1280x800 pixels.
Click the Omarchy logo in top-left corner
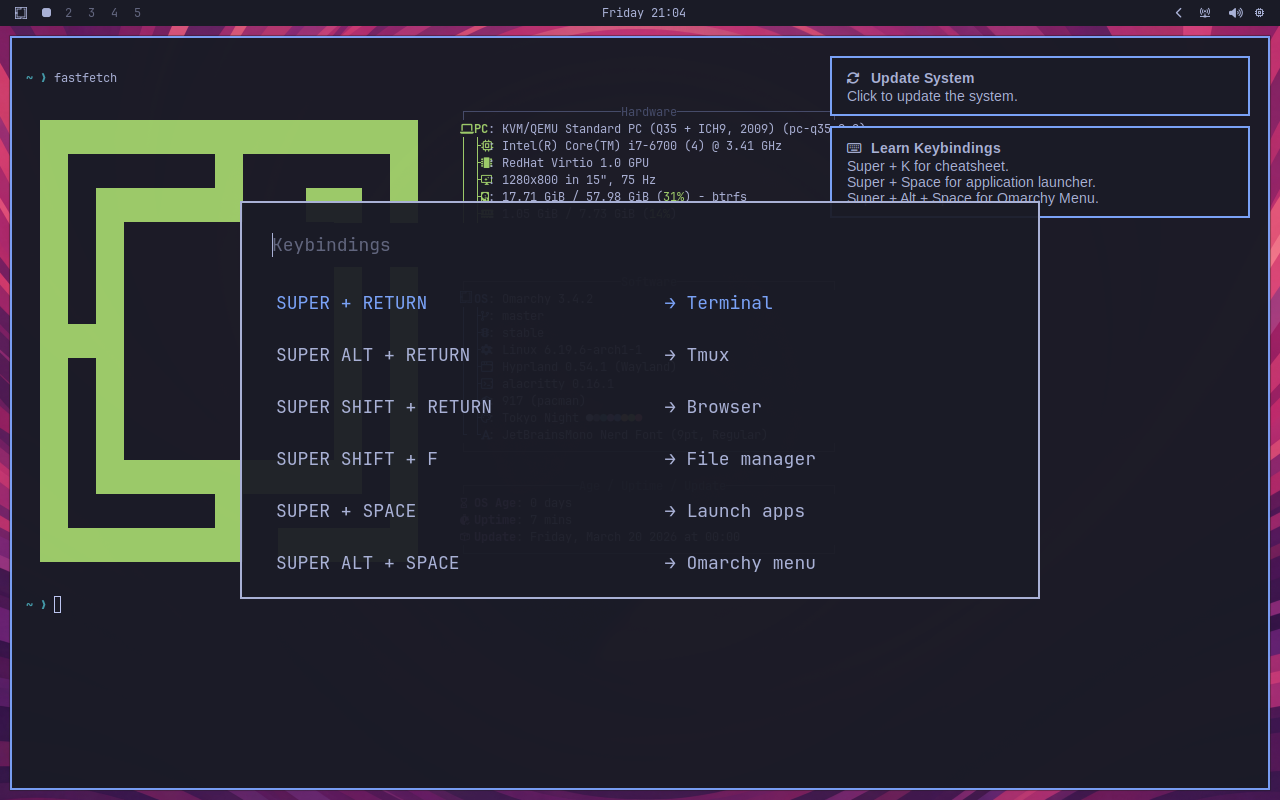[20, 13]
